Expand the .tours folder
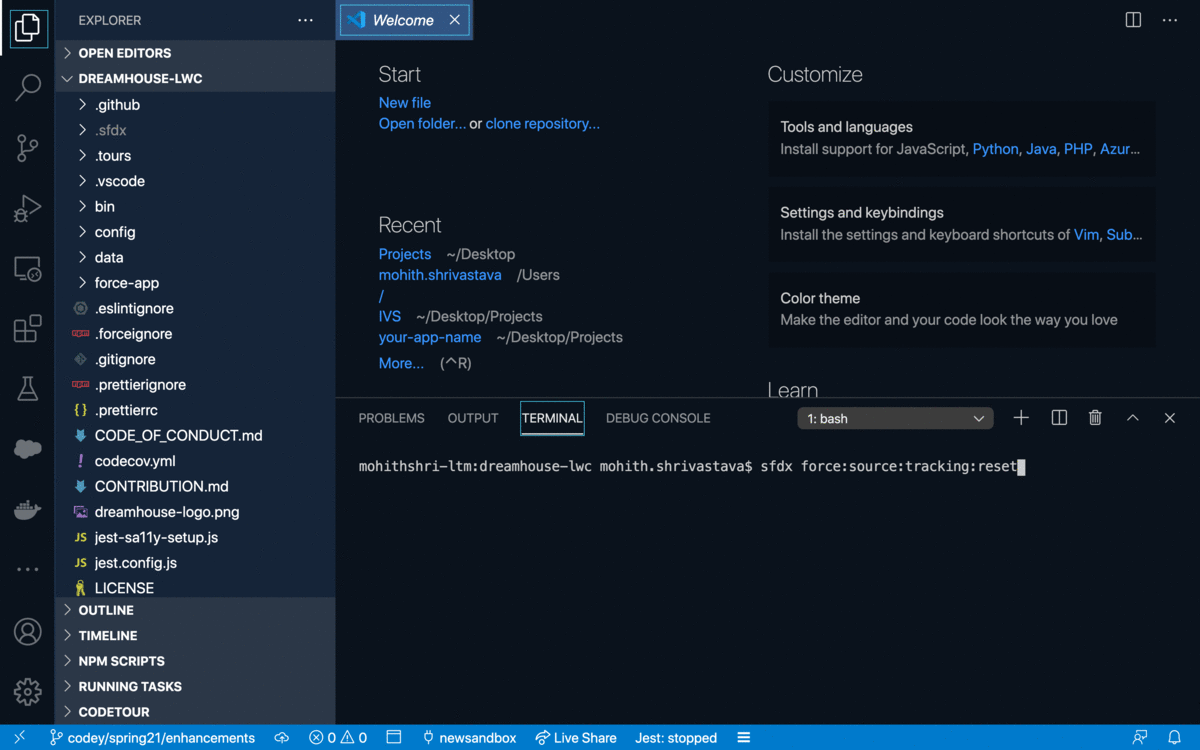 195,156
